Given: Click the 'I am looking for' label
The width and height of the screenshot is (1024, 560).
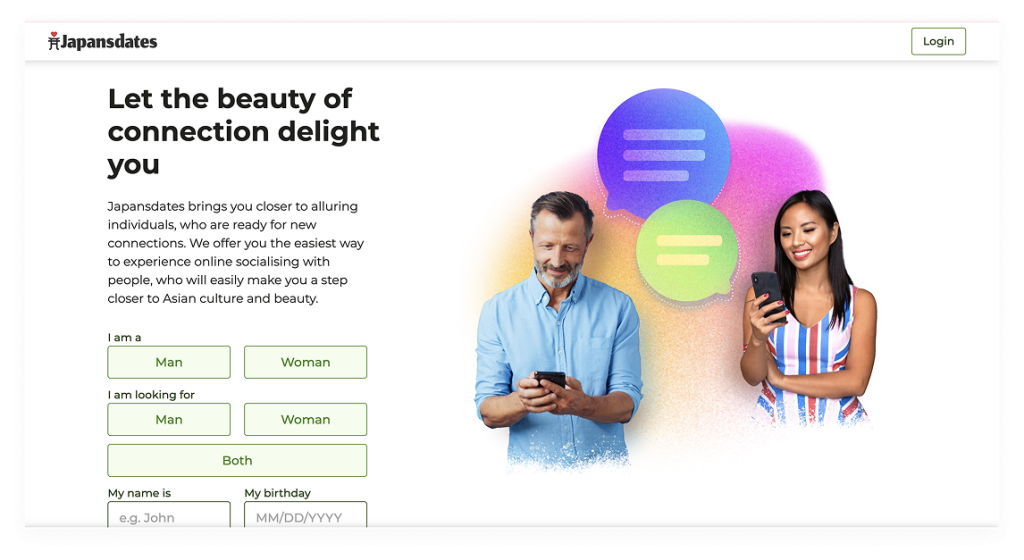Looking at the screenshot, I should tap(151, 395).
